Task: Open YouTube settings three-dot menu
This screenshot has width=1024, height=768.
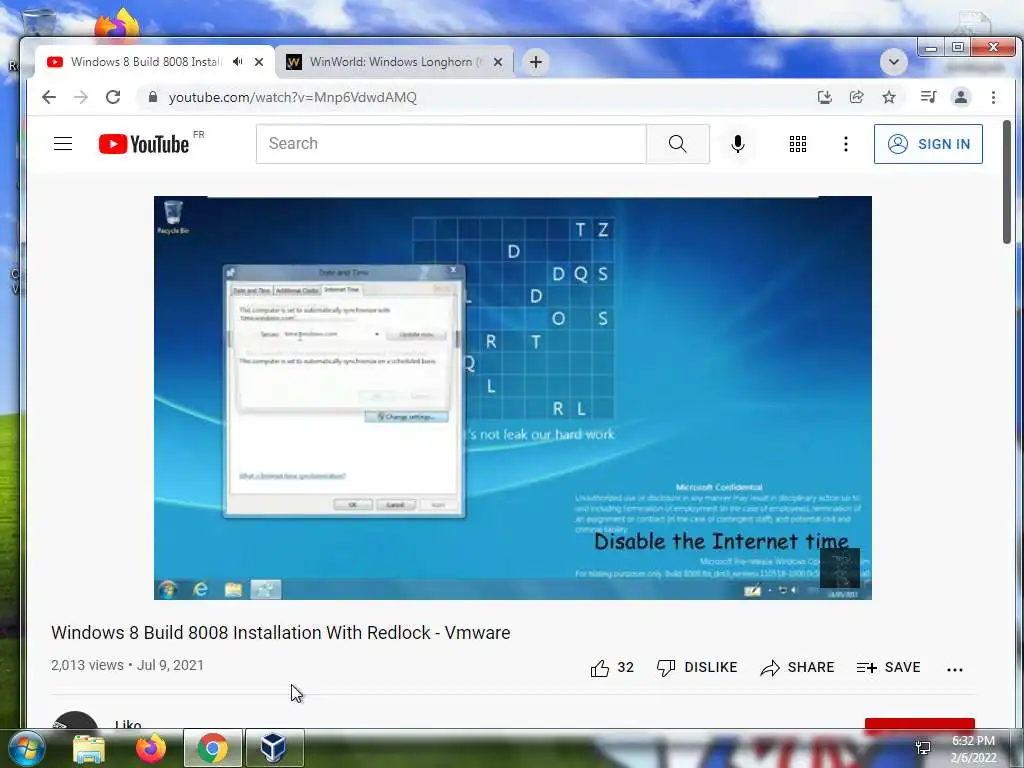Action: pos(846,144)
